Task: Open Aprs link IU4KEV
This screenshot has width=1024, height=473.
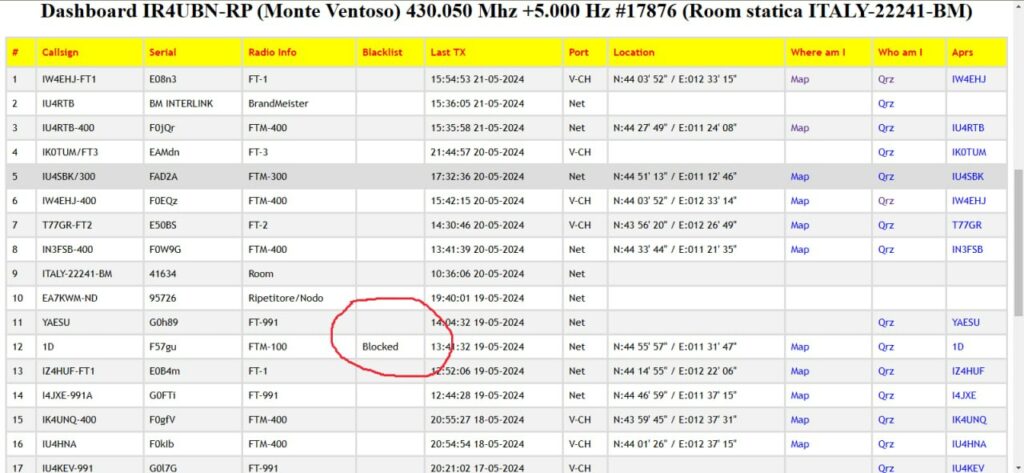Action: pyautogui.click(x=969, y=468)
